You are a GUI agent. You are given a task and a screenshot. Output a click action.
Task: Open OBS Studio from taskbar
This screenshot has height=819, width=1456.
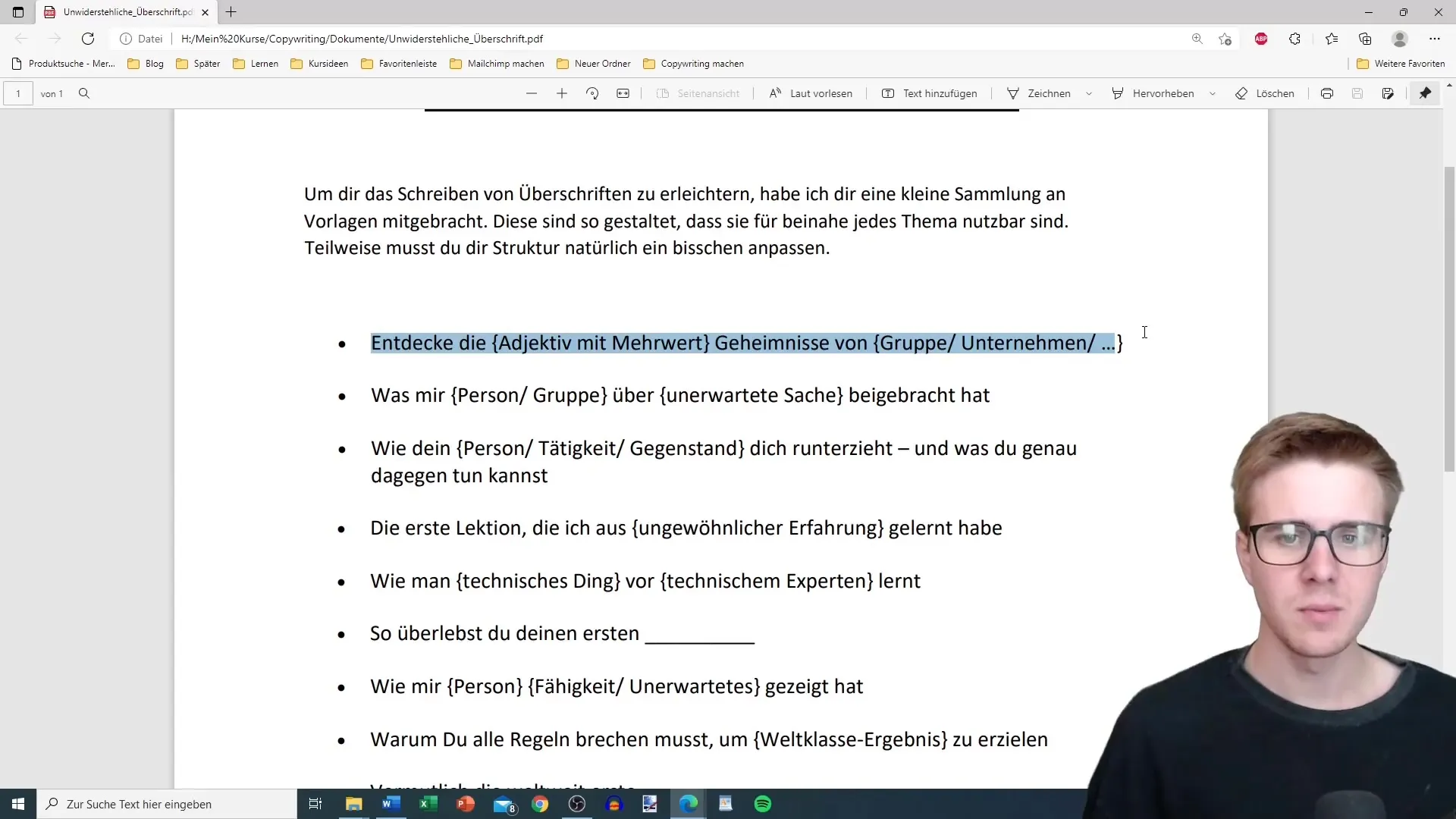[577, 804]
